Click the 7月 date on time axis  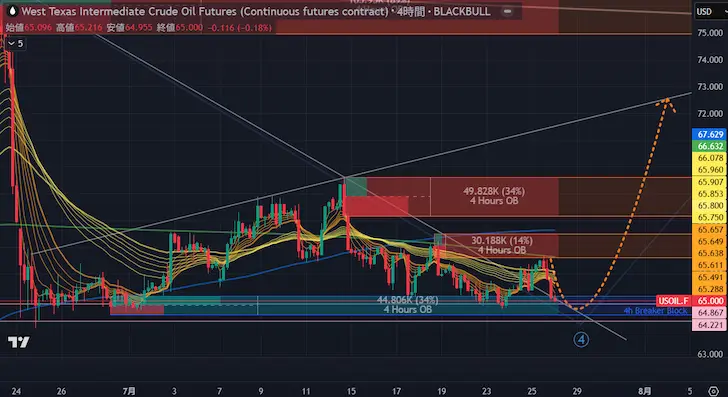(x=130, y=391)
